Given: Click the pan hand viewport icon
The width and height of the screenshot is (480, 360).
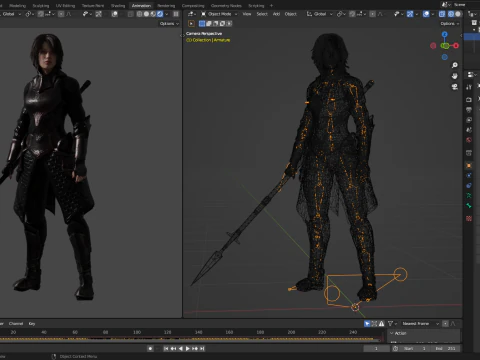Looking at the screenshot, I should tap(455, 76).
